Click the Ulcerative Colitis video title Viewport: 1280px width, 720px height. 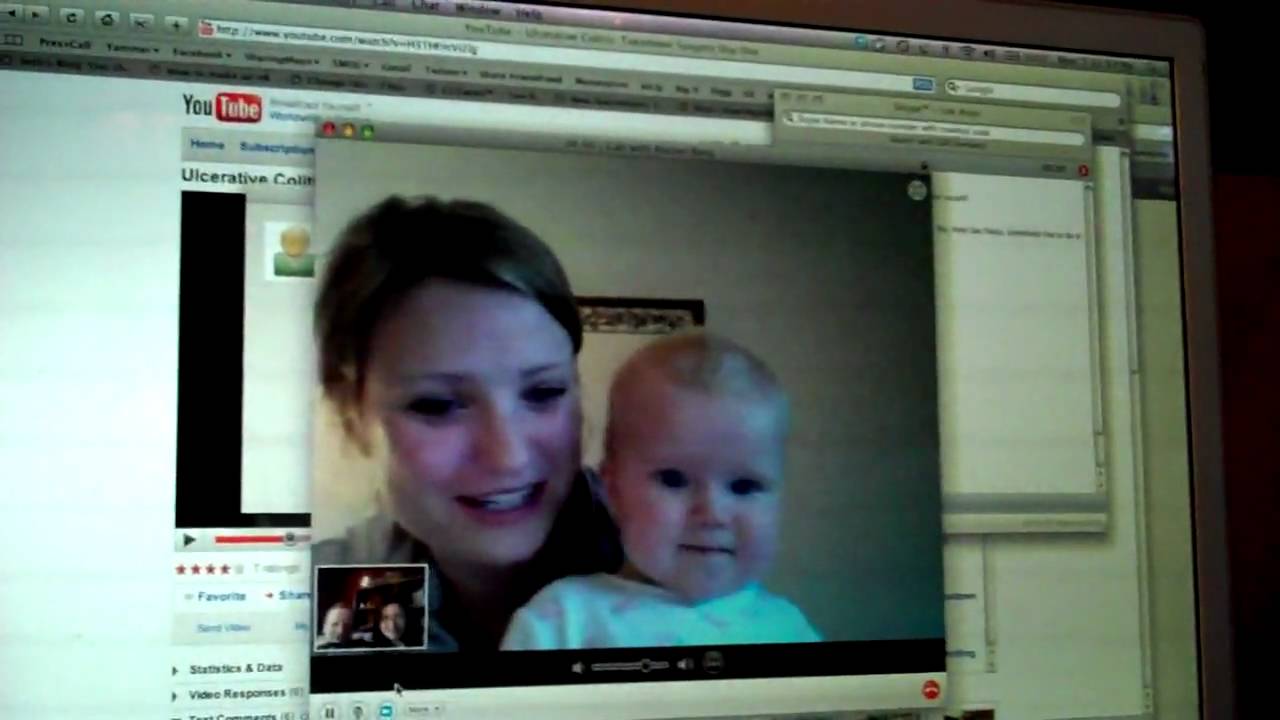[247, 177]
